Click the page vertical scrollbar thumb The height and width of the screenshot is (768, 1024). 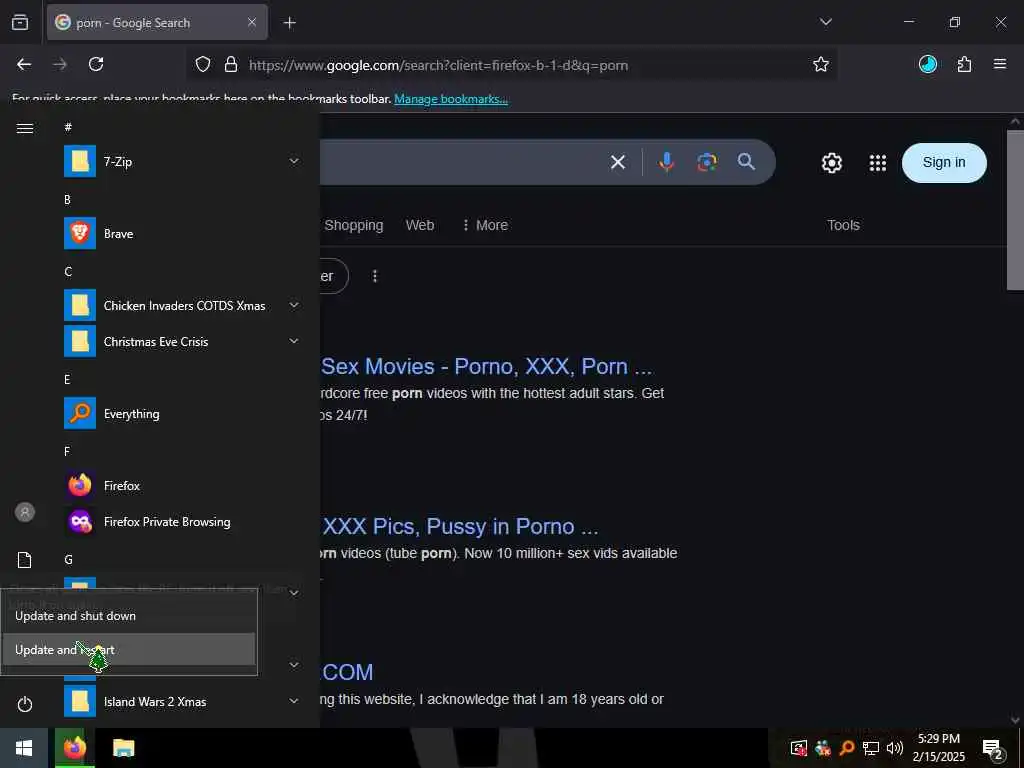point(1015,210)
